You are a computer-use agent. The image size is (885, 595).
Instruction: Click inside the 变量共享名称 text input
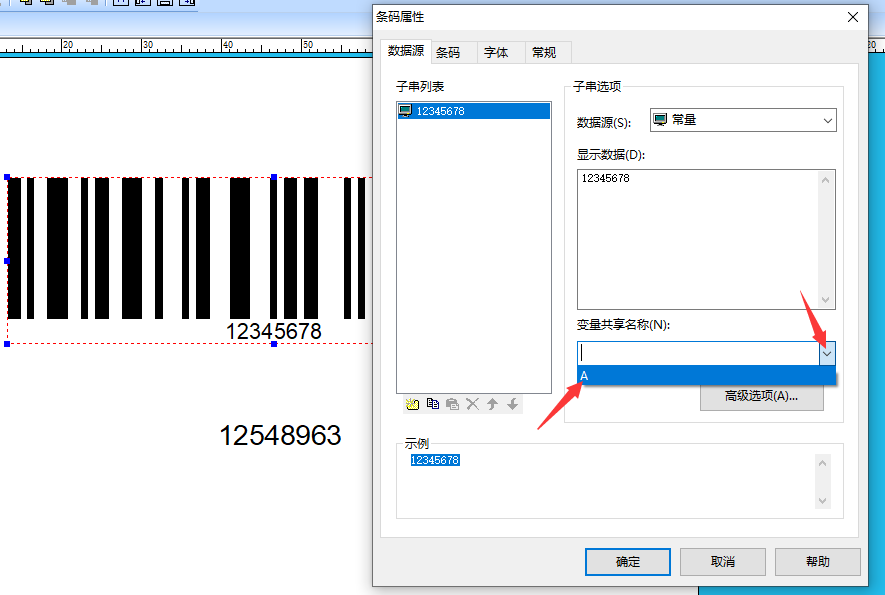(x=698, y=353)
